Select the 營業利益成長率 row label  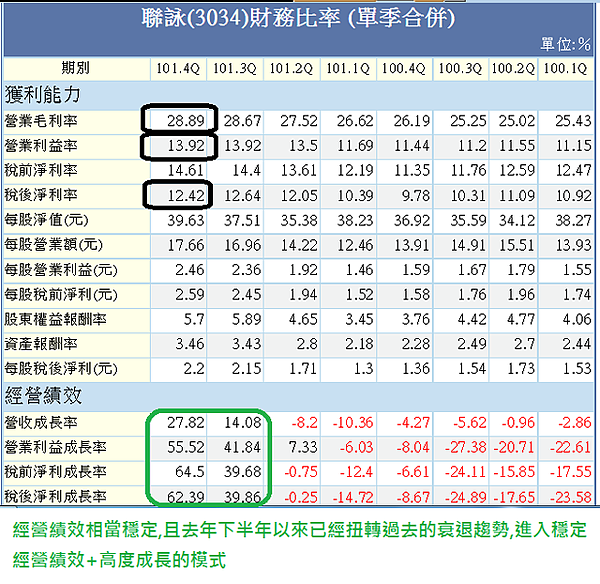tap(55, 447)
